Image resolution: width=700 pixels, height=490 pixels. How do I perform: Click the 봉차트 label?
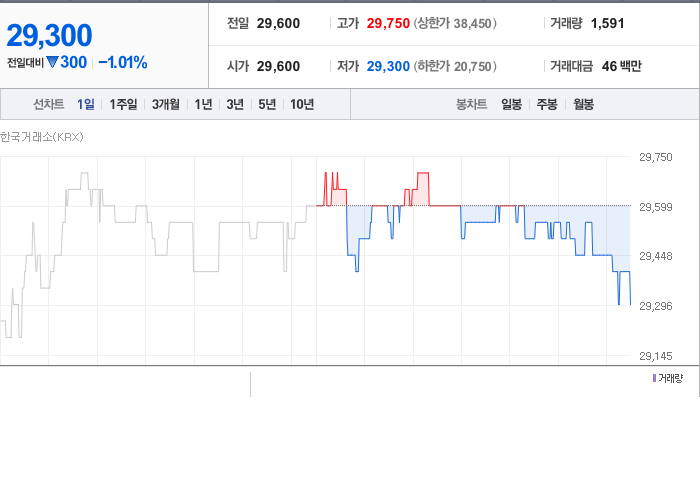pos(471,104)
